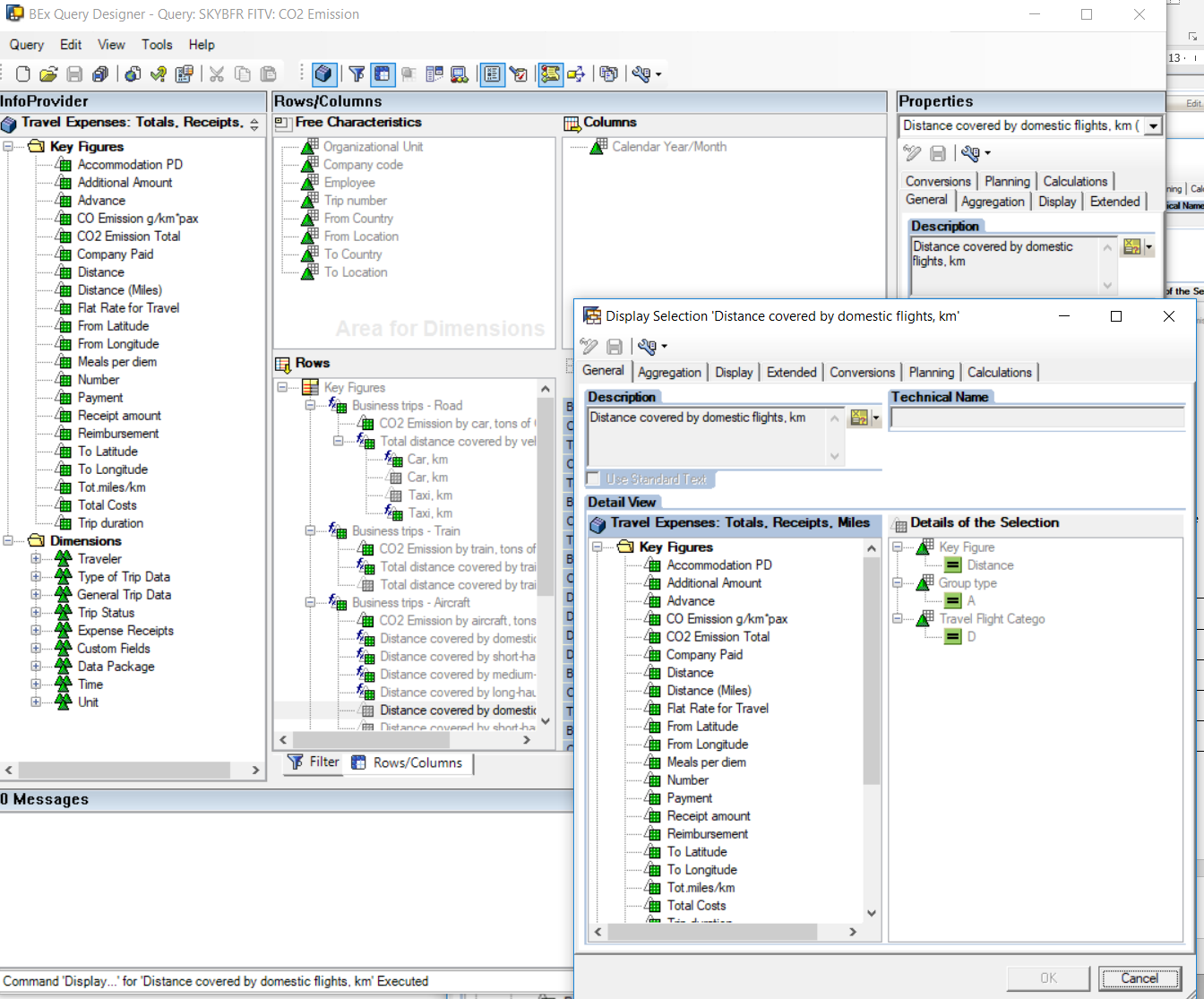This screenshot has height=999, width=1204.
Task: Open the Tools menu
Action: 157,45
